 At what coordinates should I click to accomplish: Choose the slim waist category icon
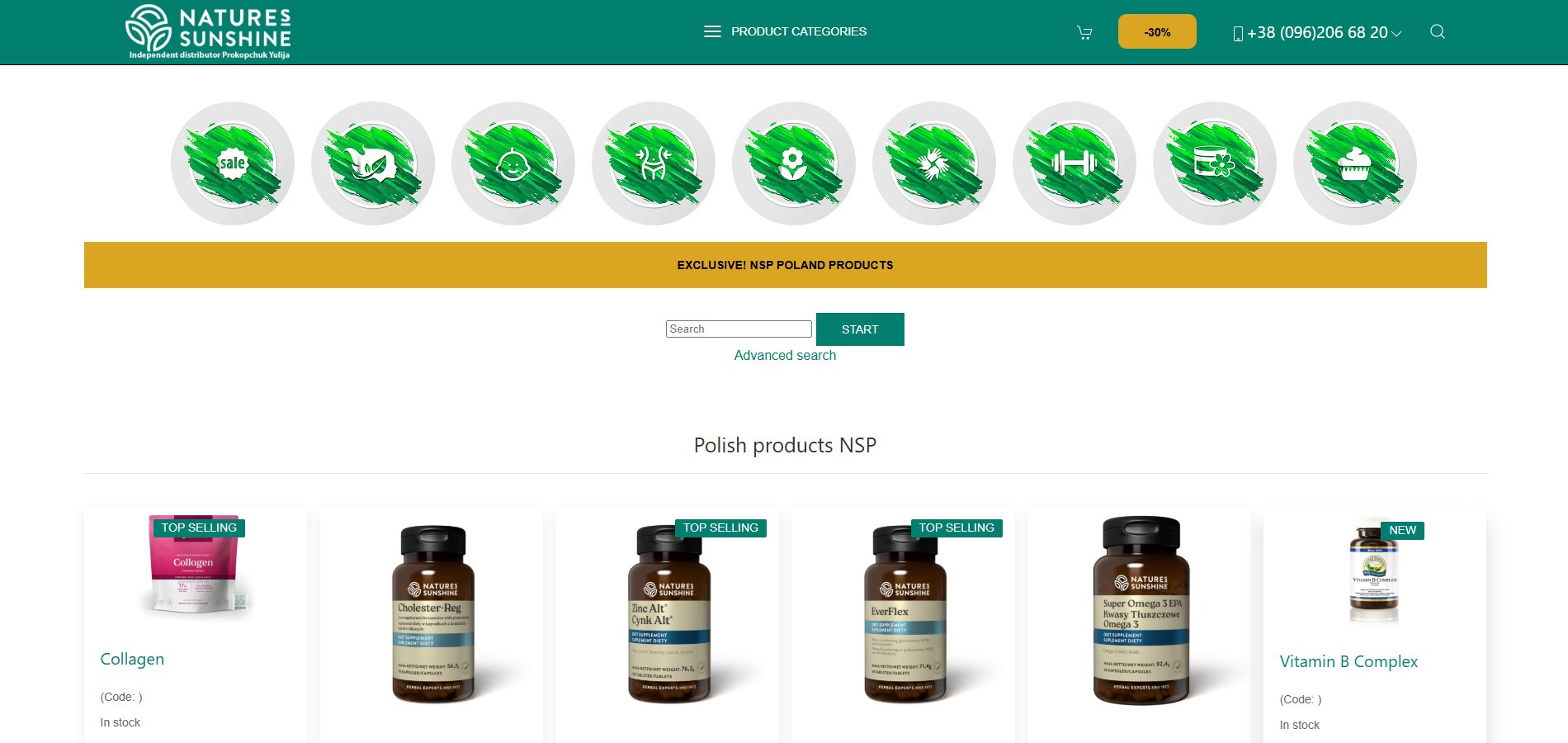(x=654, y=163)
